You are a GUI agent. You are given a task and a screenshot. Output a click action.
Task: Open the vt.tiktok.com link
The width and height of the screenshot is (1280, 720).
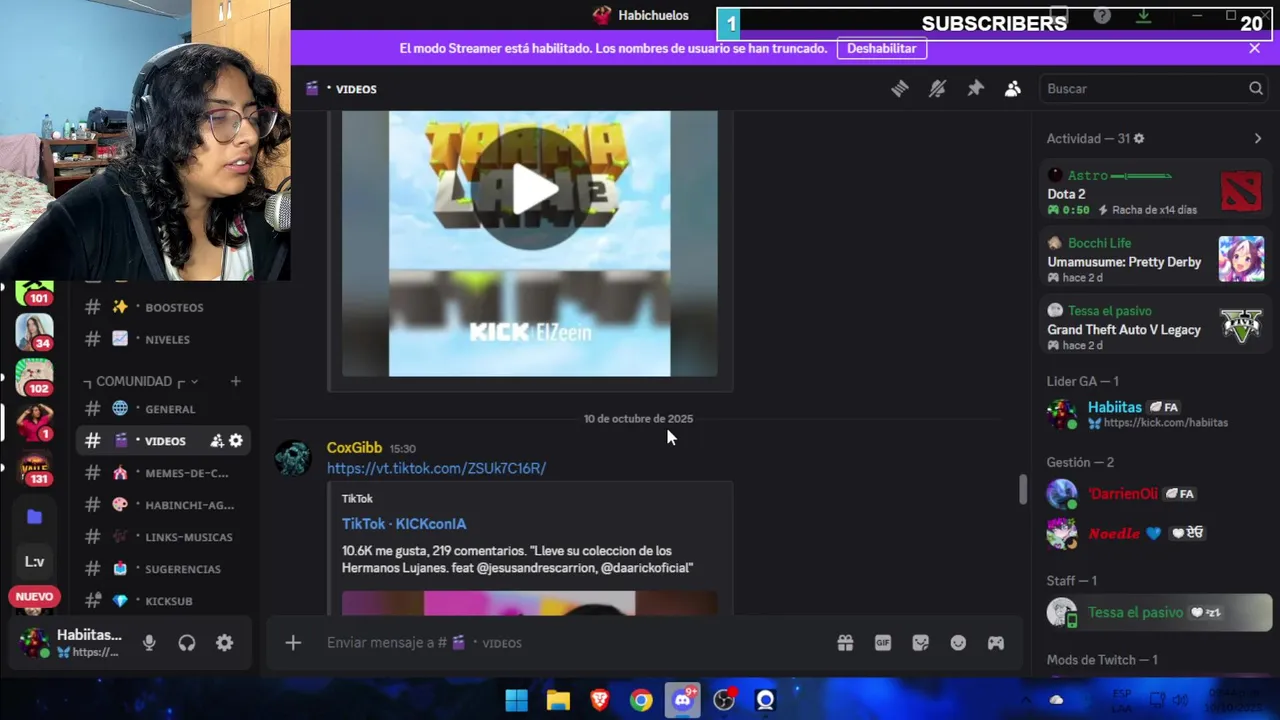pos(436,468)
